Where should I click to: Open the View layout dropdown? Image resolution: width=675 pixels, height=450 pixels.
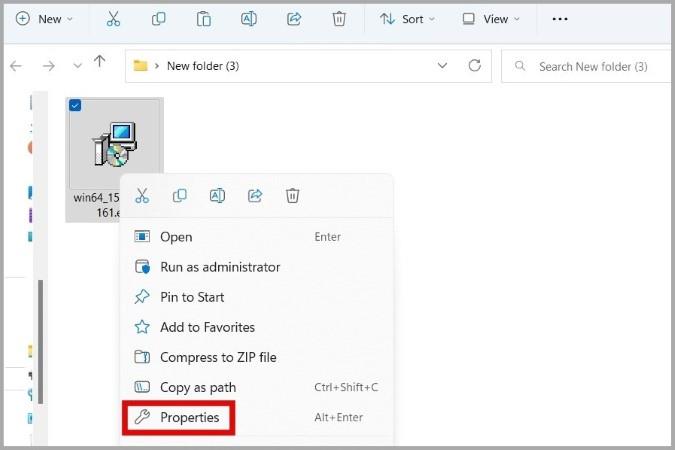[x=491, y=19]
